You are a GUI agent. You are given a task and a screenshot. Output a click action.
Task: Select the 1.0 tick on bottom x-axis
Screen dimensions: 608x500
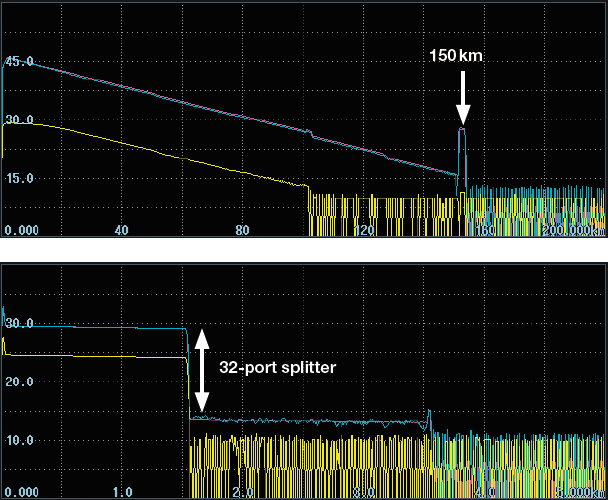click(x=122, y=492)
